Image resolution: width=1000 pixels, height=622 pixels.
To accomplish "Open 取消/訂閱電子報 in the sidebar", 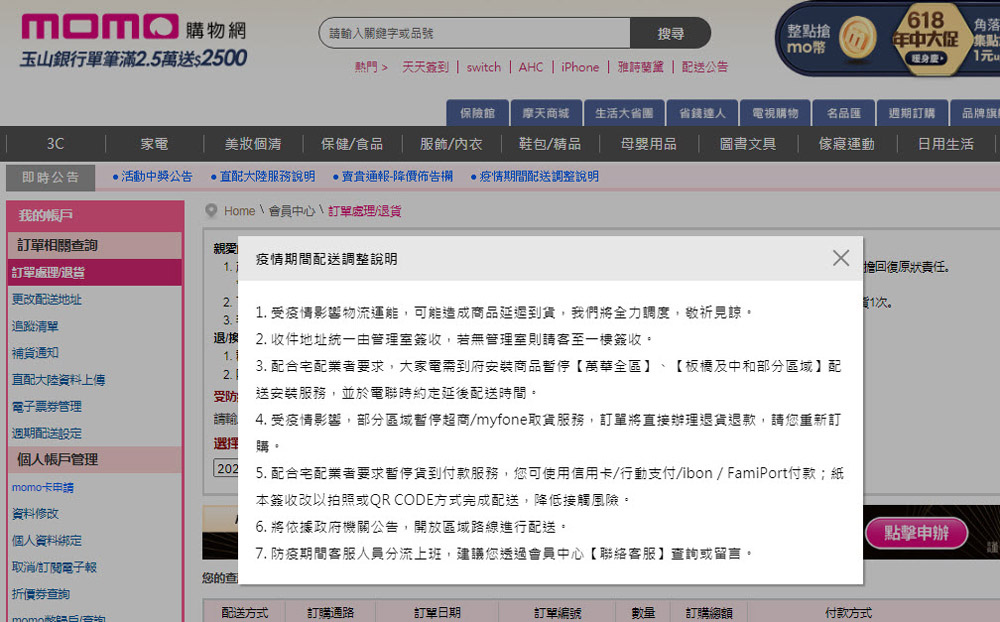I will [54, 567].
